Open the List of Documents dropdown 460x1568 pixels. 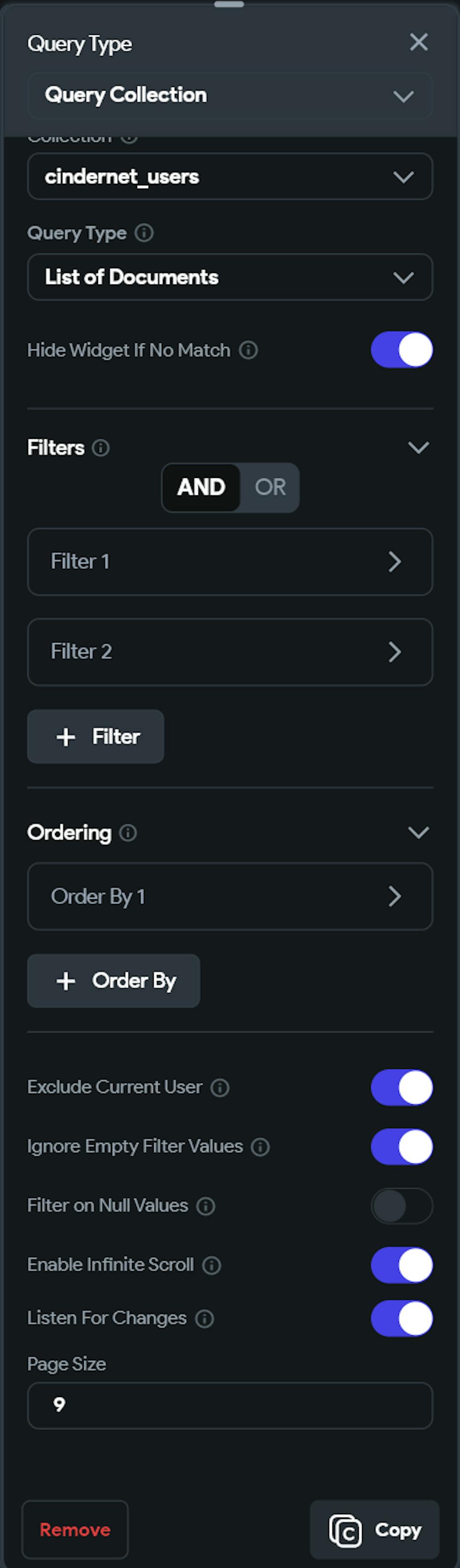pyautogui.click(x=230, y=278)
